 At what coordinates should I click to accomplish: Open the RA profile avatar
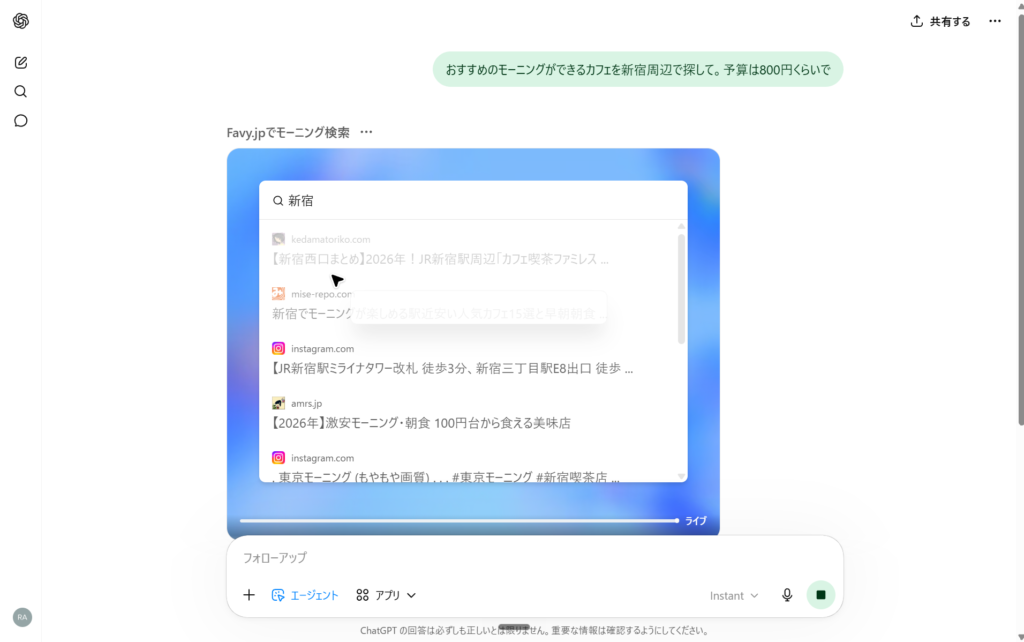[22, 617]
